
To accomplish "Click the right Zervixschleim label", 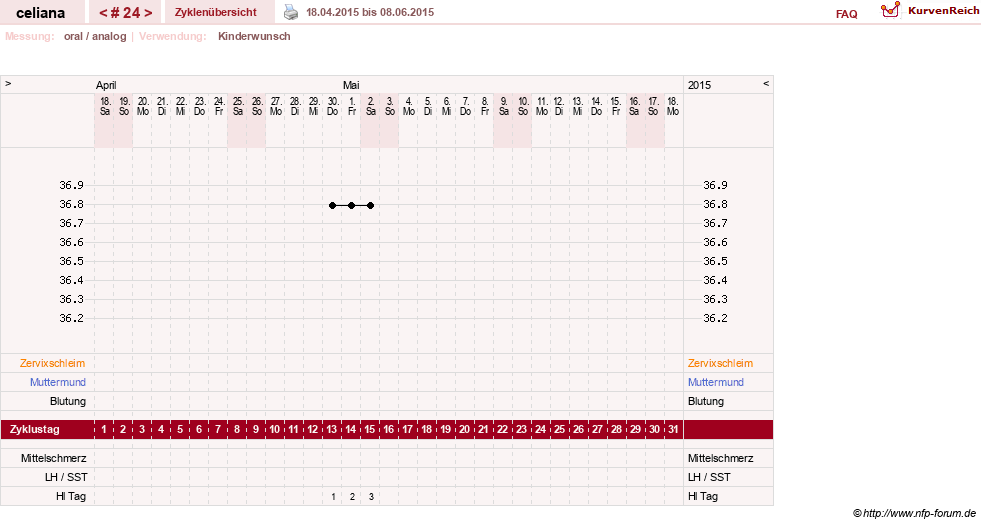I will [720, 363].
